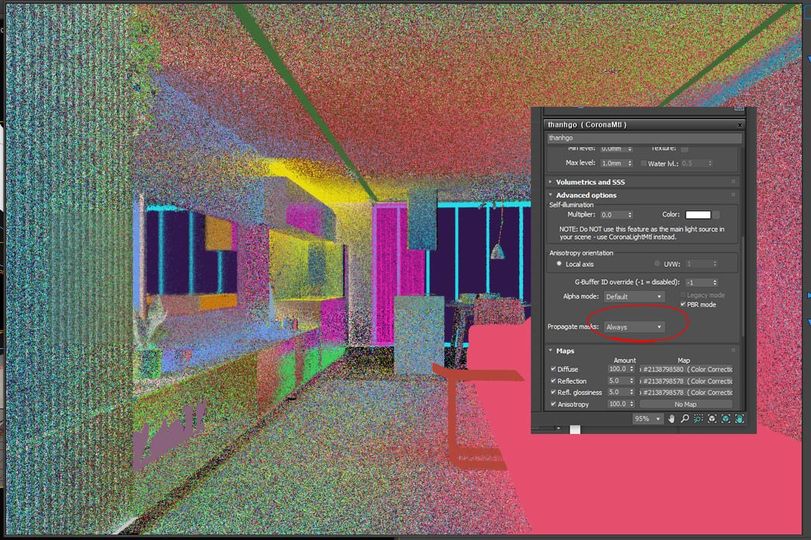Click the Anisotropy No Map button
Screen dimensions: 811x540
[685, 404]
